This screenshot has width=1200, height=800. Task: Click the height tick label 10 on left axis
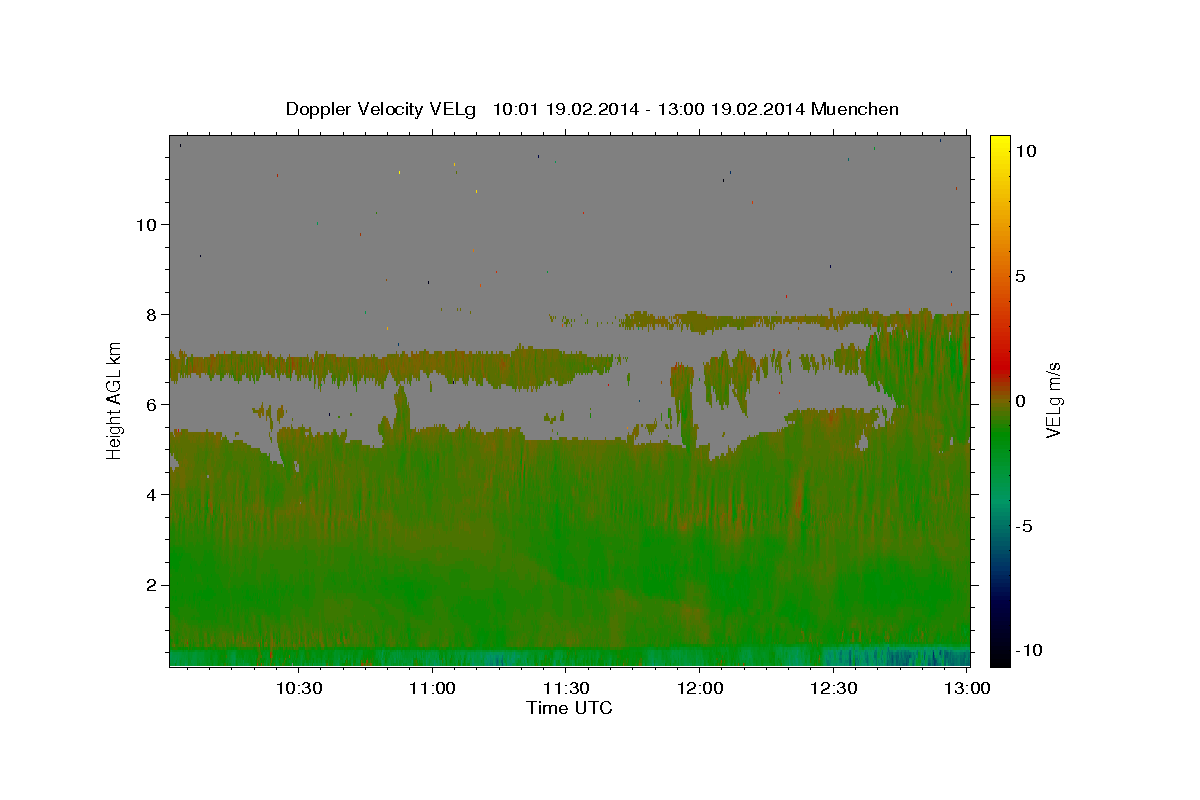[x=149, y=225]
